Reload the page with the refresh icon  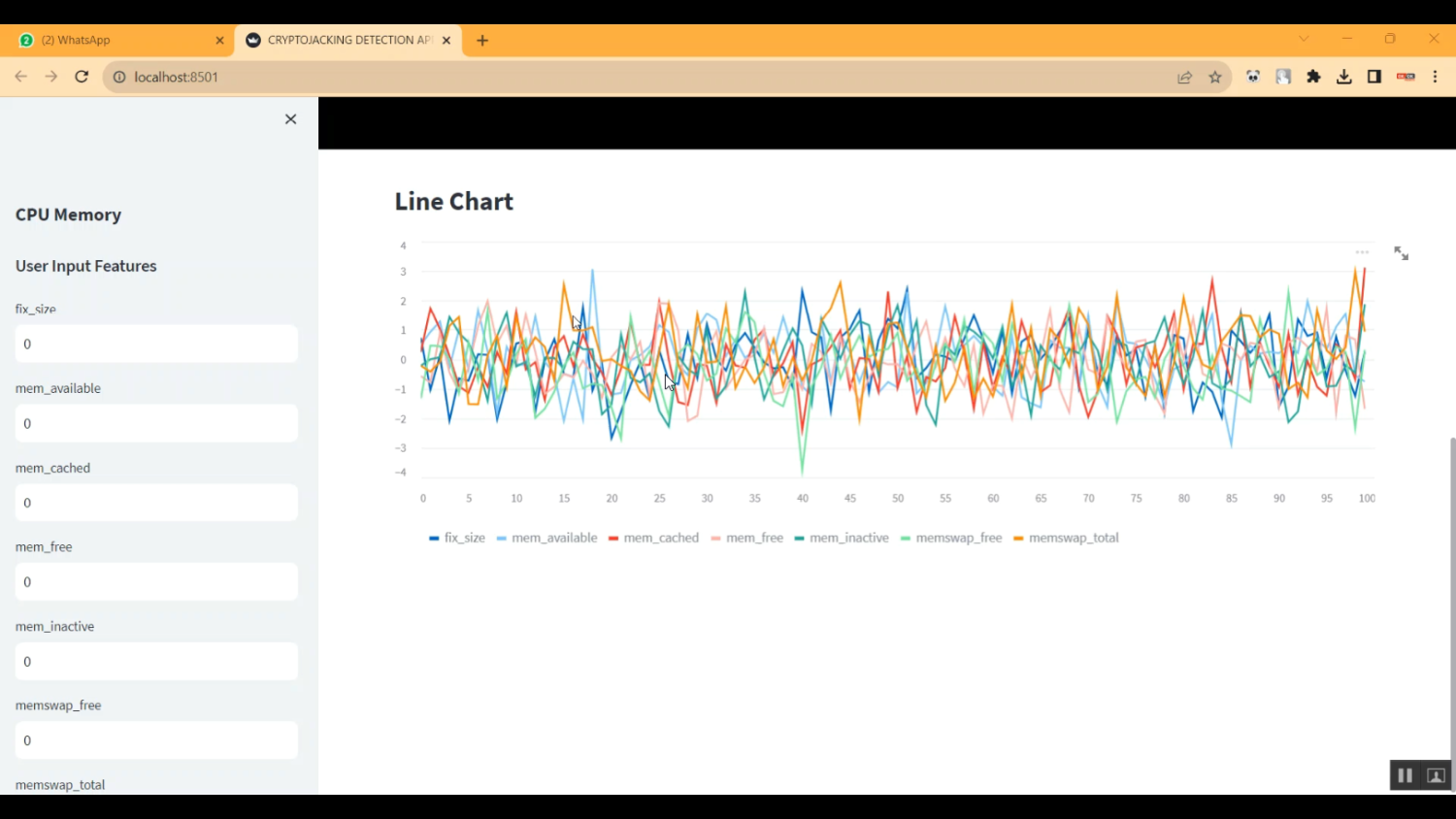click(x=82, y=77)
